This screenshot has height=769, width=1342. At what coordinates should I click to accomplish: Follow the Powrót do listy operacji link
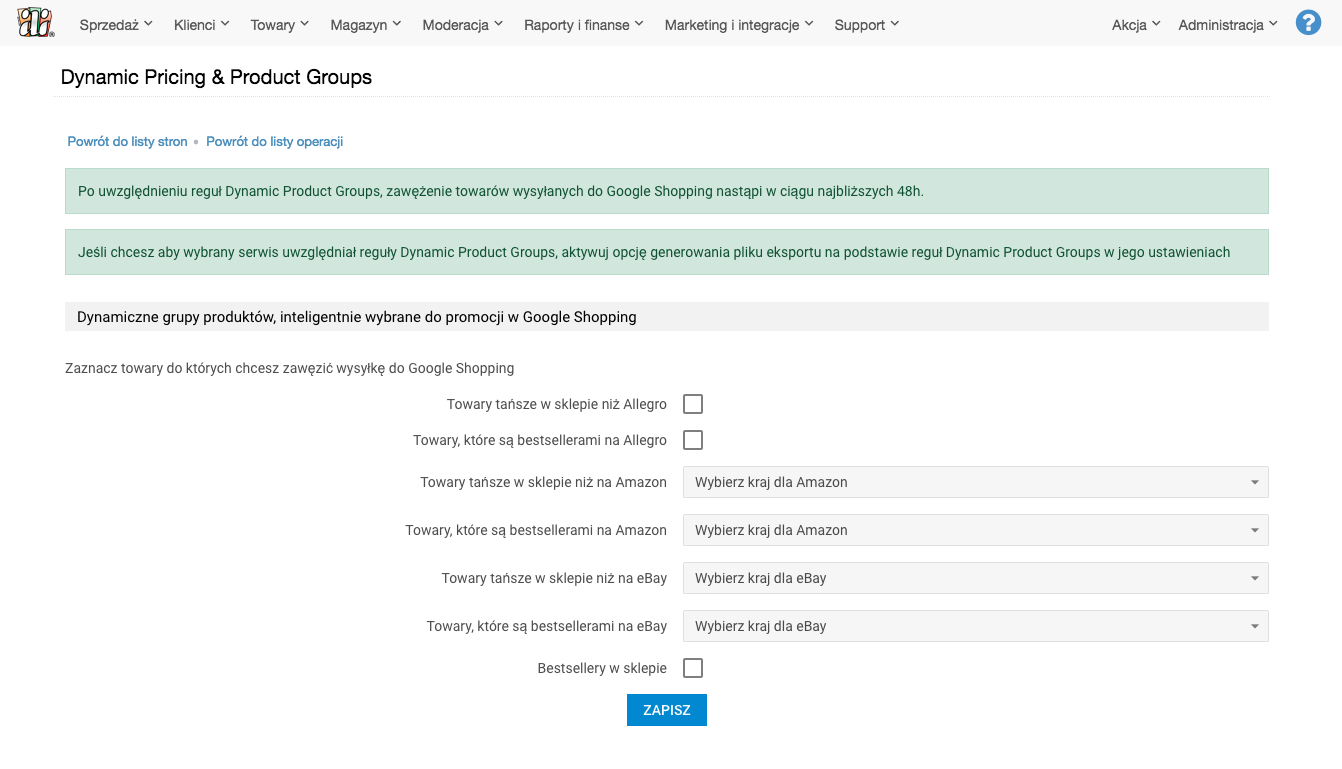click(275, 142)
